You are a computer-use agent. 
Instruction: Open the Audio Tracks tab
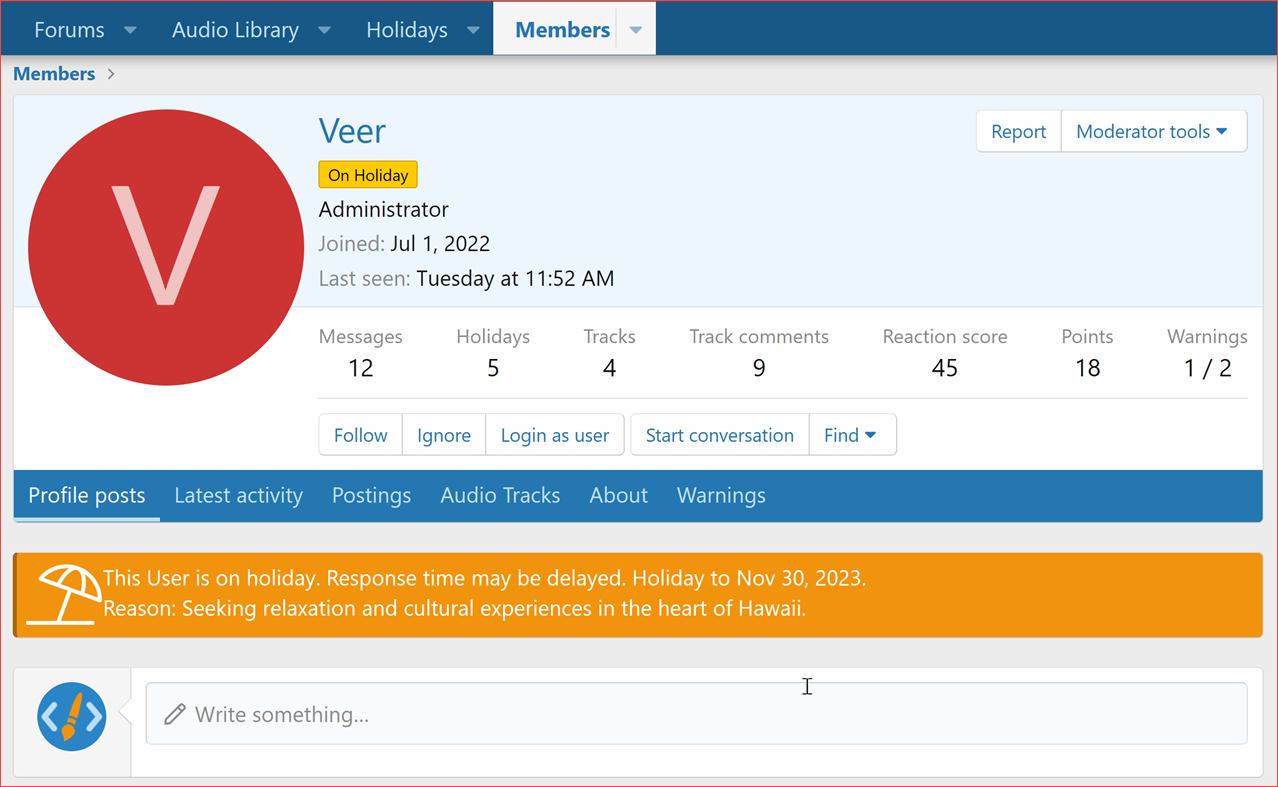coord(500,495)
